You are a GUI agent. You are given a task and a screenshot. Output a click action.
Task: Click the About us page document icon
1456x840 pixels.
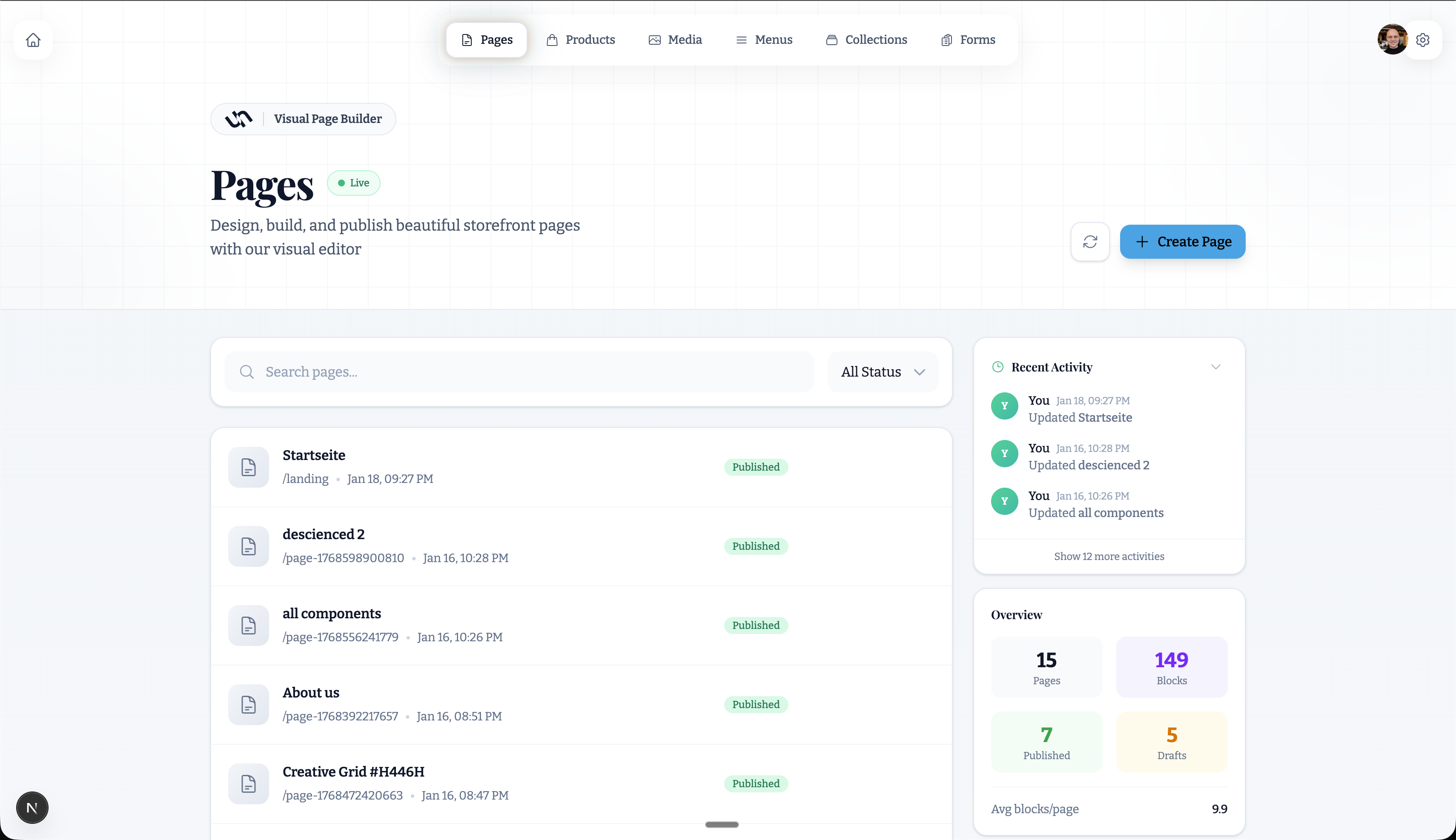click(248, 704)
